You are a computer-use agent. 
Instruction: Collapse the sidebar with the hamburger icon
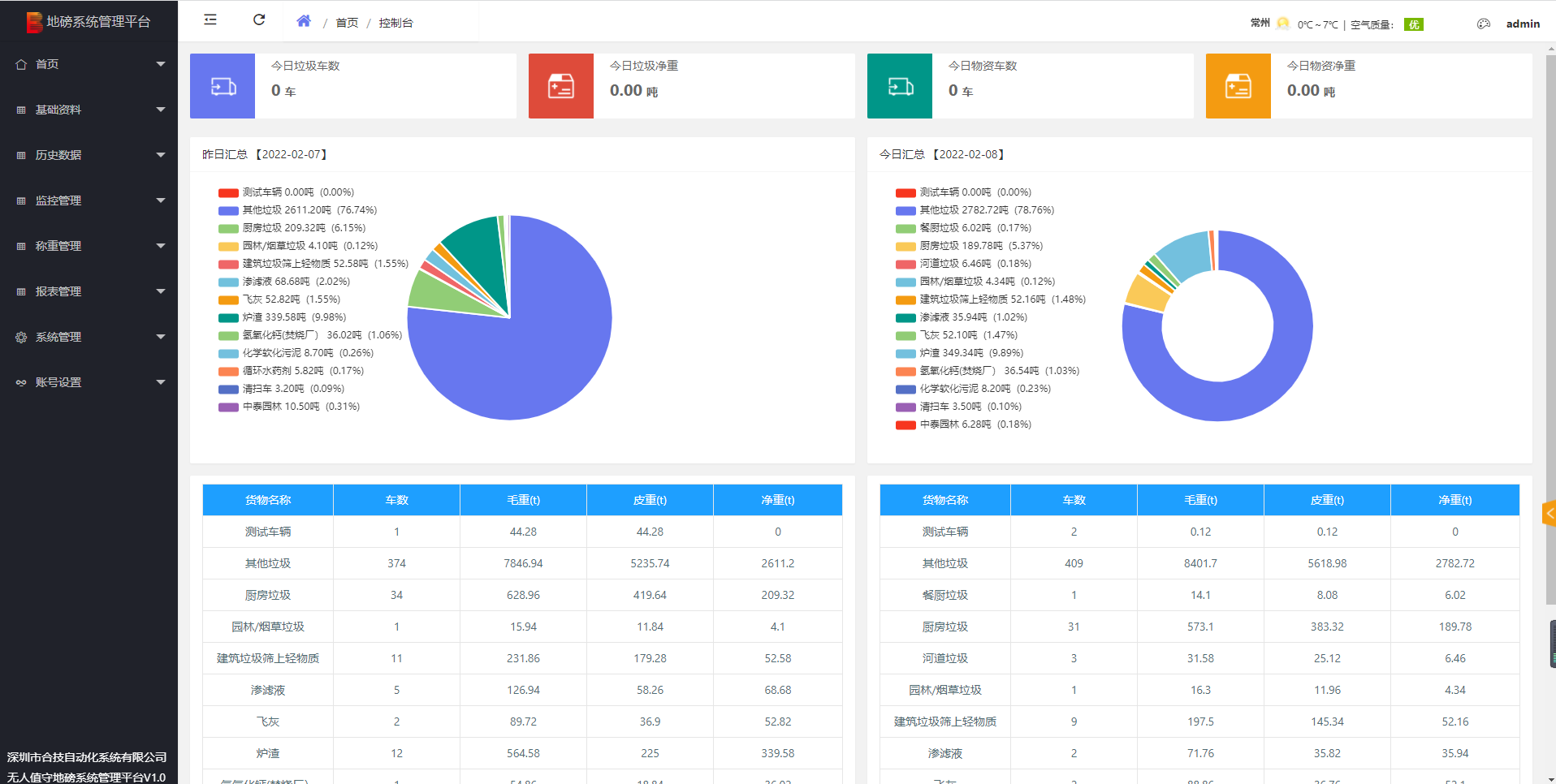(x=210, y=20)
